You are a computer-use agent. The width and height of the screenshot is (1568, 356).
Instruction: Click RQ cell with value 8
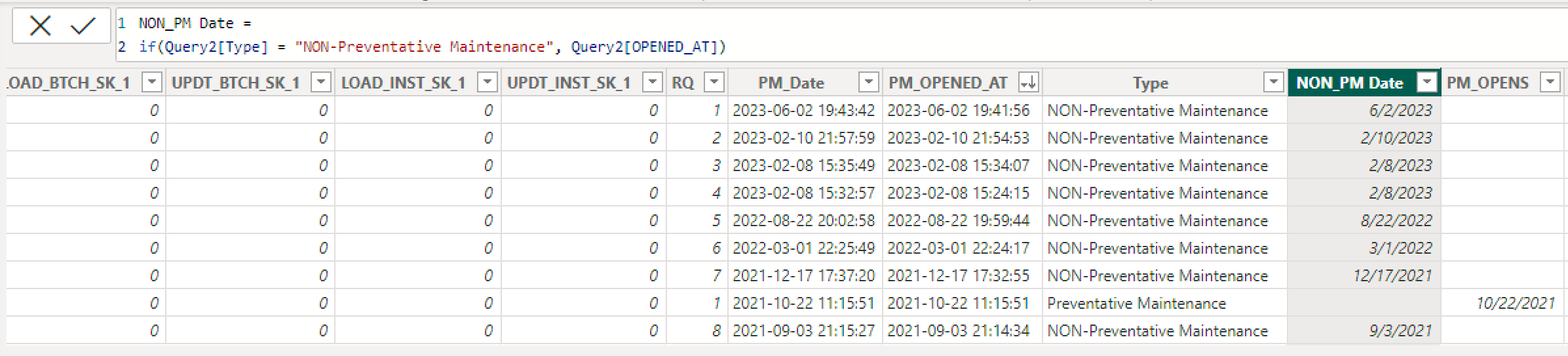click(x=697, y=331)
